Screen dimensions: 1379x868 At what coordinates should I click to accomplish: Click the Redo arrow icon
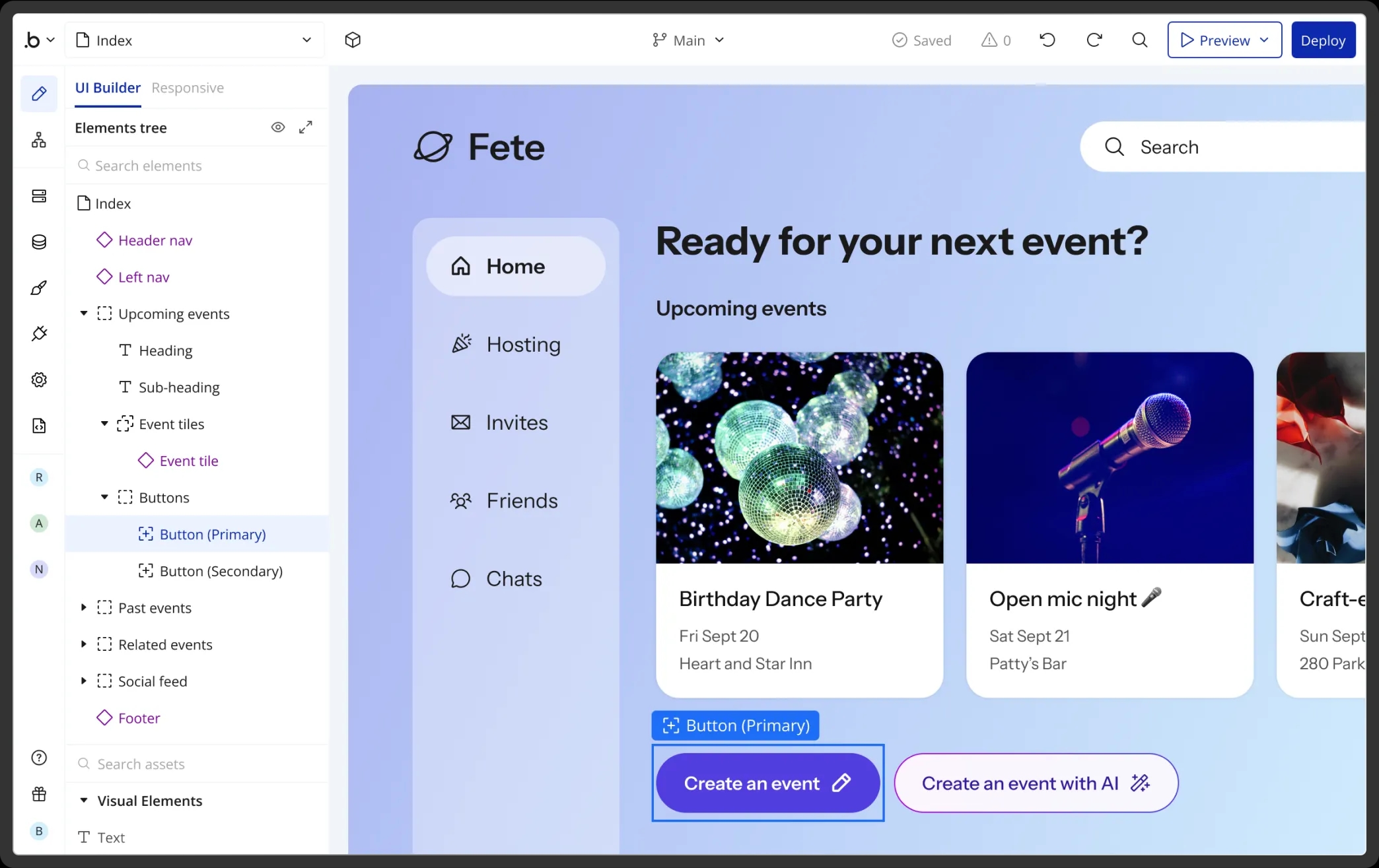click(1094, 40)
